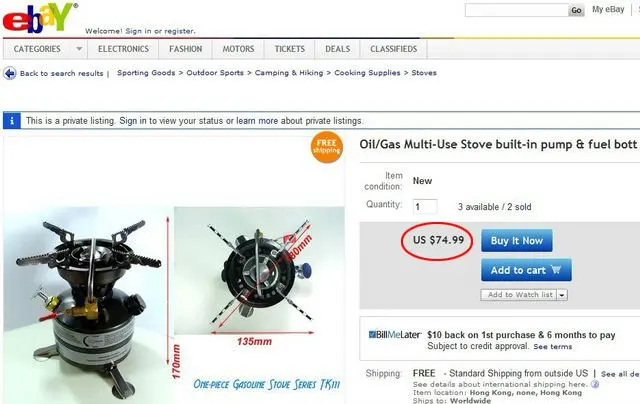
Task: Click the Add to cart button
Action: click(x=526, y=270)
